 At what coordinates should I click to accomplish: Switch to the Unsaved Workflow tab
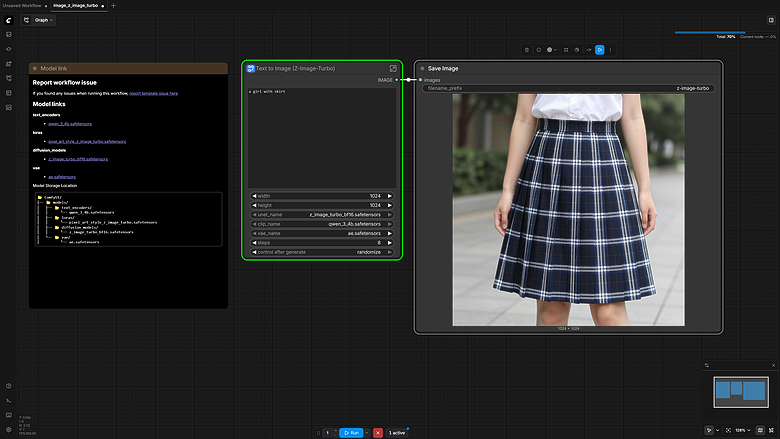[x=21, y=6]
